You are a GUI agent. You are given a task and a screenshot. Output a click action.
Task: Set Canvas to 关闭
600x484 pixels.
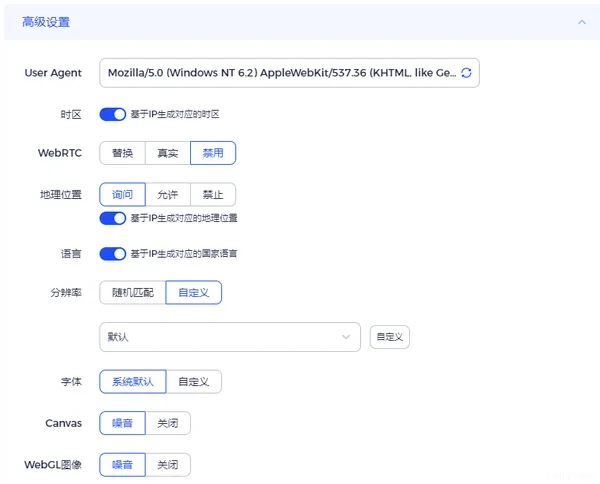pos(168,423)
